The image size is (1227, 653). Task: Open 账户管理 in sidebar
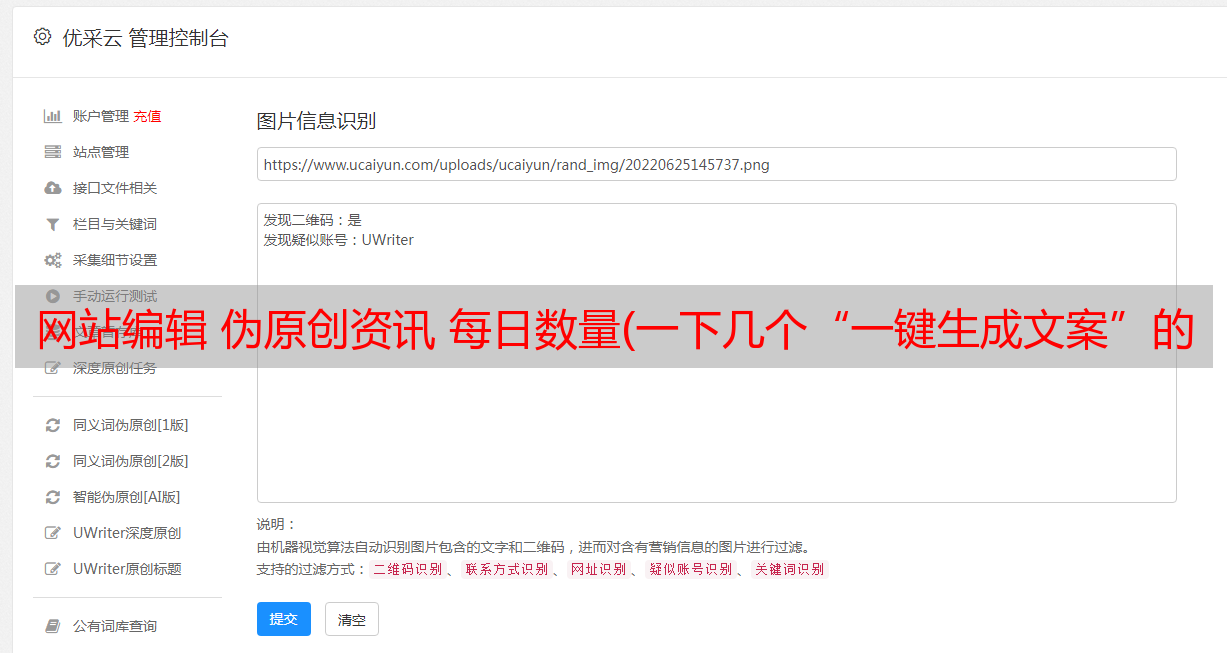point(101,116)
